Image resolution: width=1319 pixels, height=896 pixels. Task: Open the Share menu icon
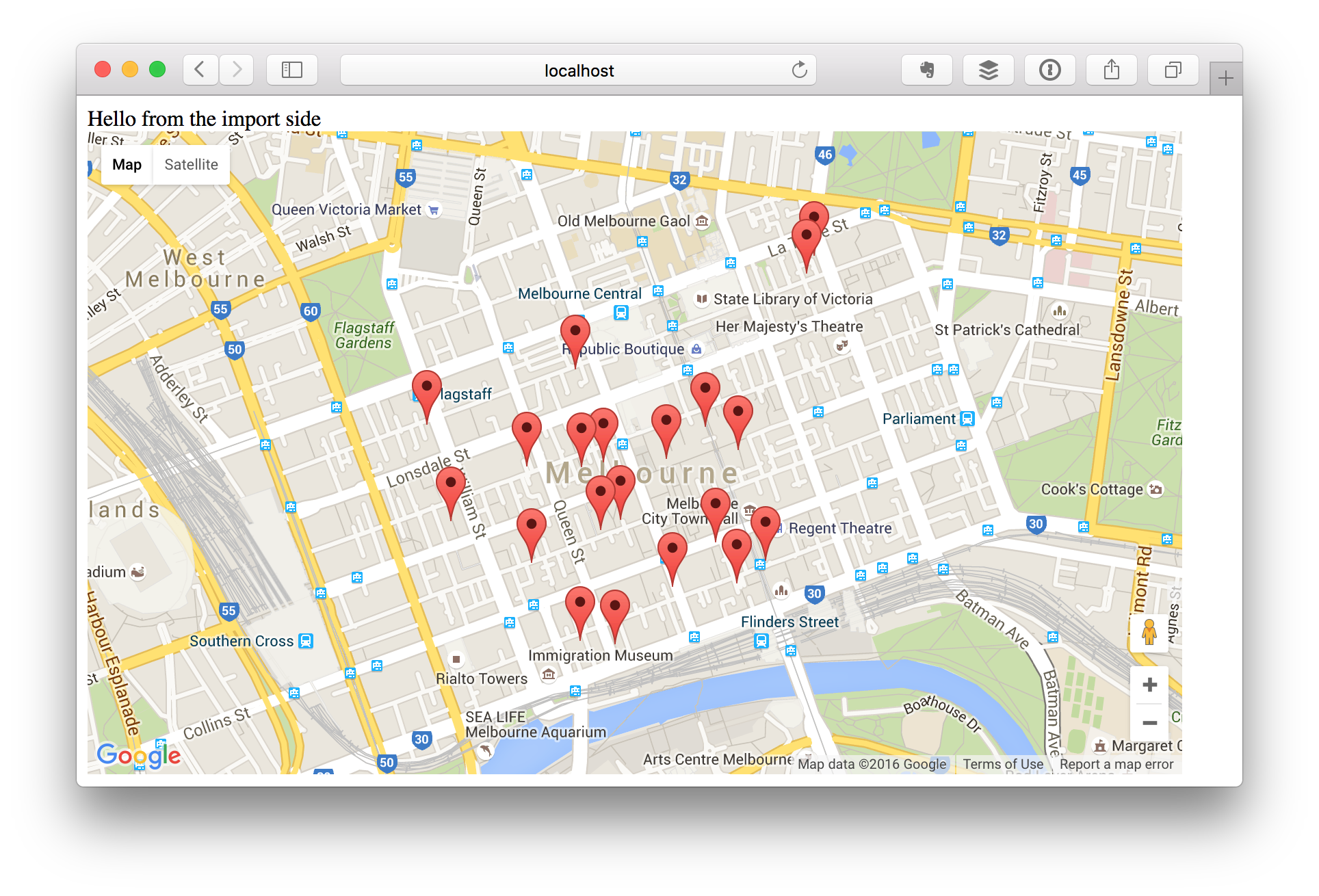[x=1112, y=70]
